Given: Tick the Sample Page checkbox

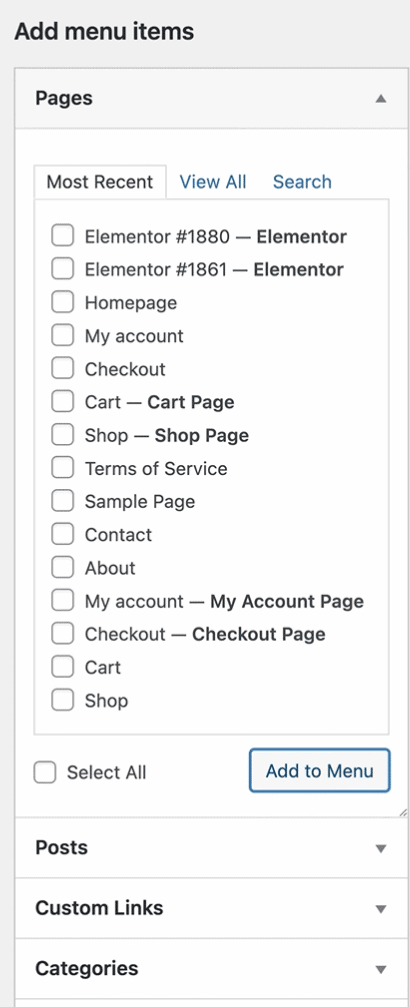Looking at the screenshot, I should point(62,502).
